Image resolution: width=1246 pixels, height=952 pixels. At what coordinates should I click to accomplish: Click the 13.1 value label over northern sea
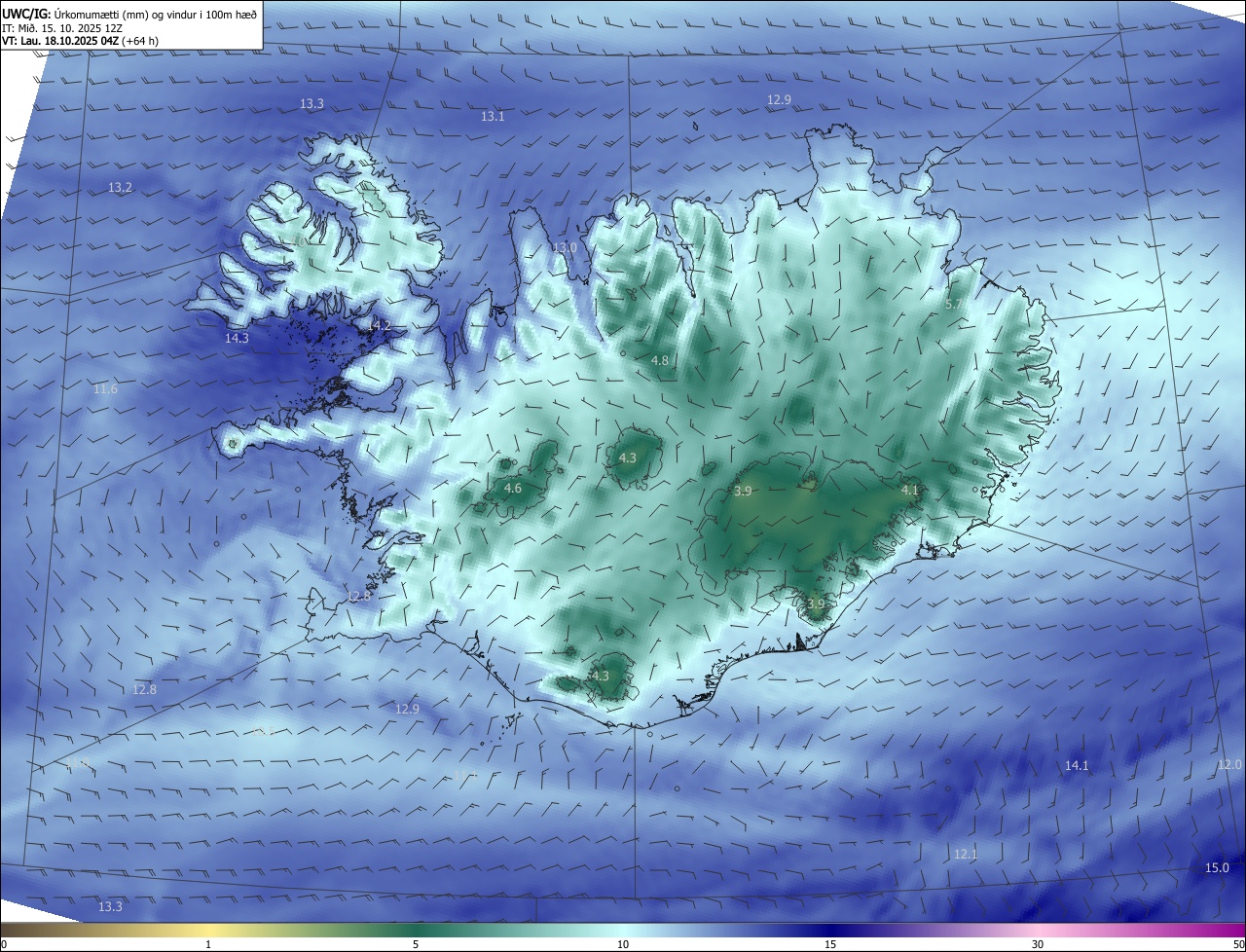(493, 117)
